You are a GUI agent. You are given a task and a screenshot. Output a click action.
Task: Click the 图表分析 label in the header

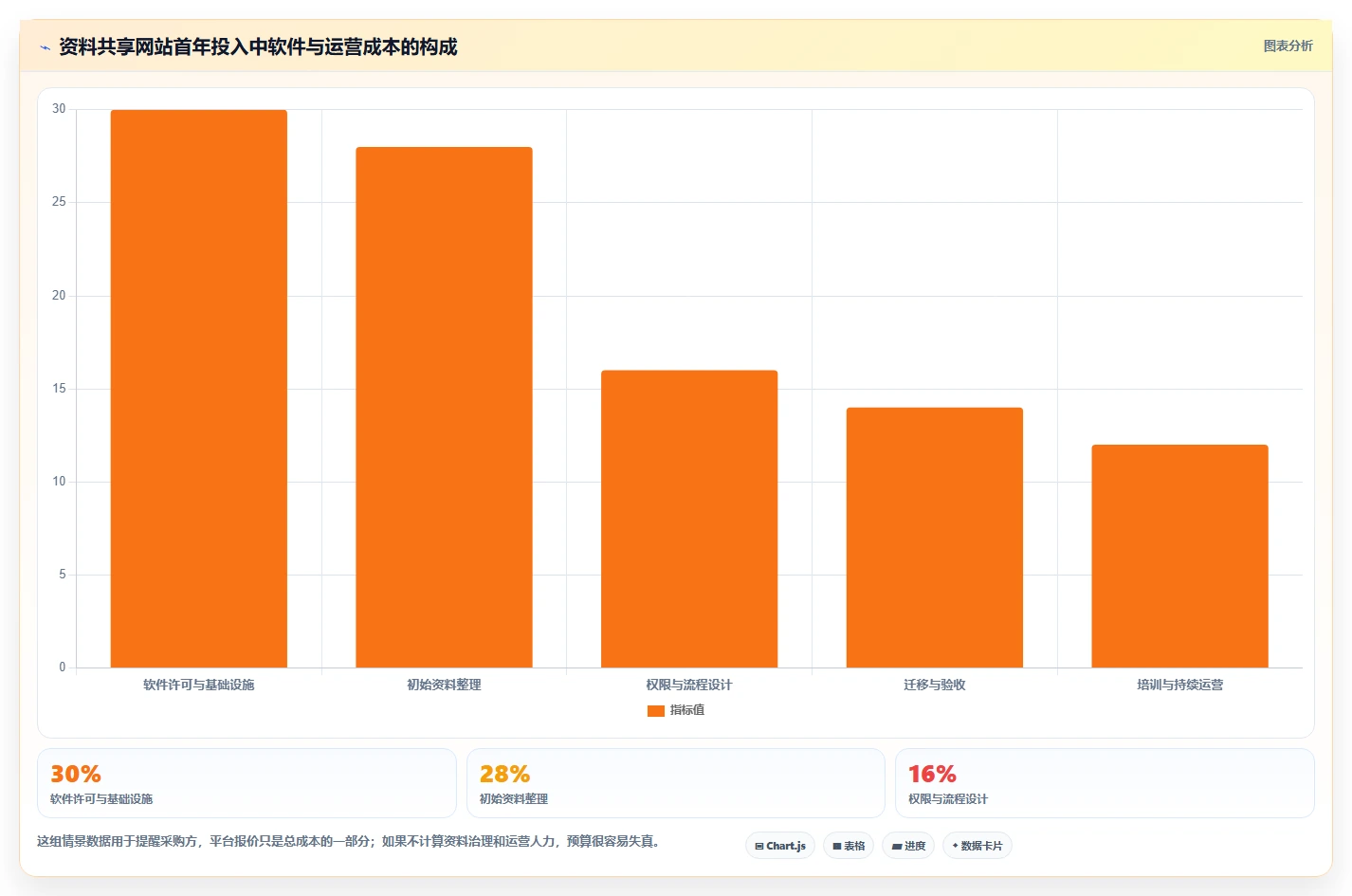(1288, 46)
